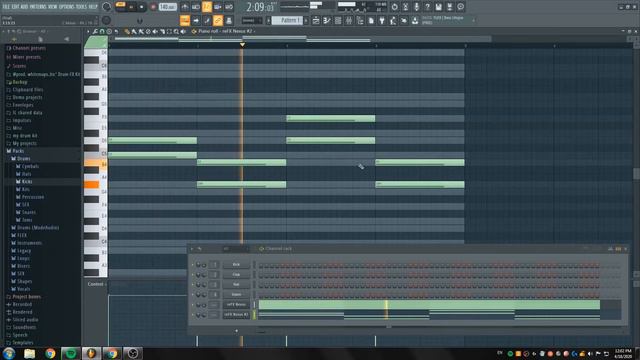Click the plug icon in second toolbar row
The width and height of the screenshot is (640, 360).
pos(382,20)
